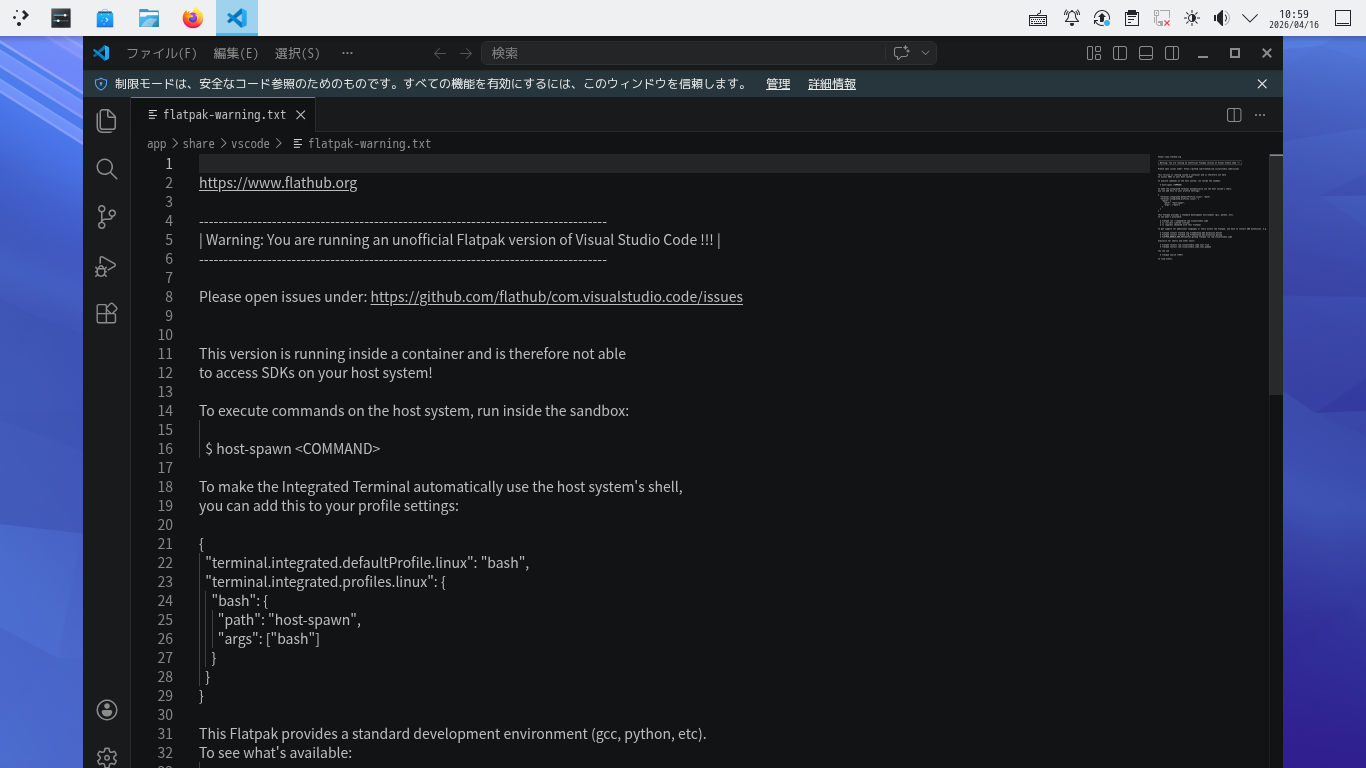This screenshot has height=768, width=1366.
Task: Open the brightness tray icon
Action: (x=1191, y=18)
